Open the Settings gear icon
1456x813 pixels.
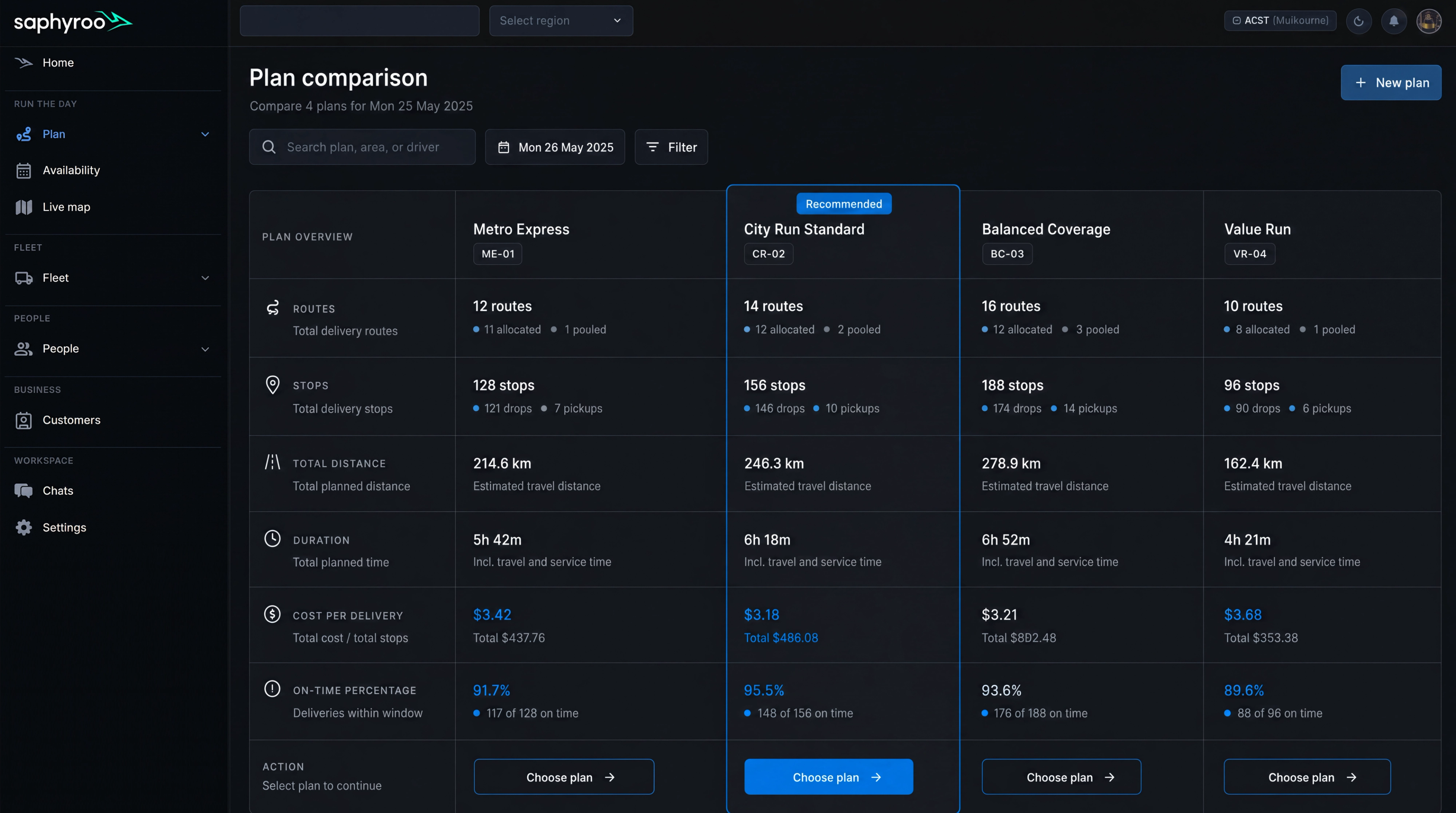pos(24,527)
